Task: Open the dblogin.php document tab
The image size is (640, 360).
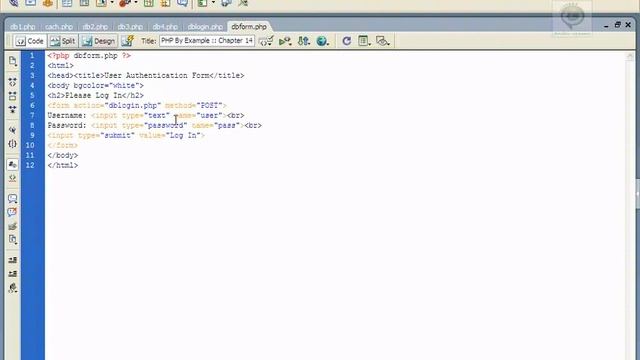Action: 205,27
